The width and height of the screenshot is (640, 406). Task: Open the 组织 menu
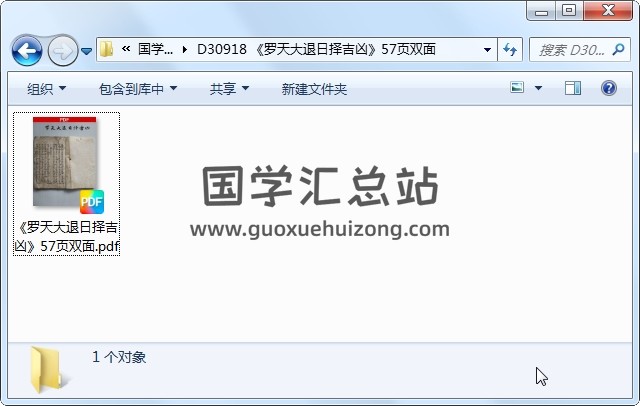click(47, 89)
